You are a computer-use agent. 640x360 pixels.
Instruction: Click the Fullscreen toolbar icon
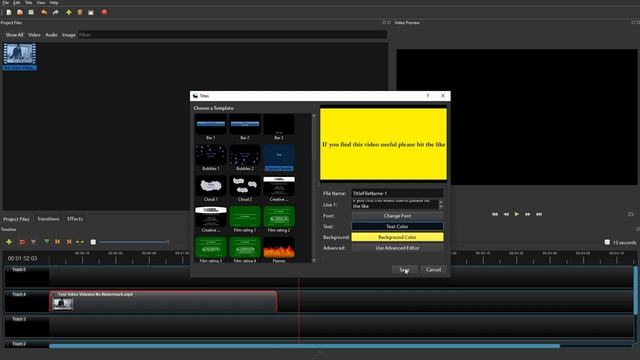(x=91, y=12)
